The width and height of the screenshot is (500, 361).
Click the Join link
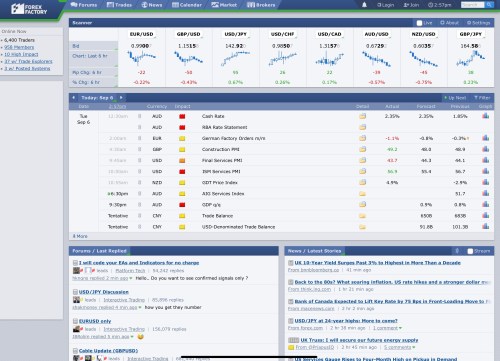411,5
